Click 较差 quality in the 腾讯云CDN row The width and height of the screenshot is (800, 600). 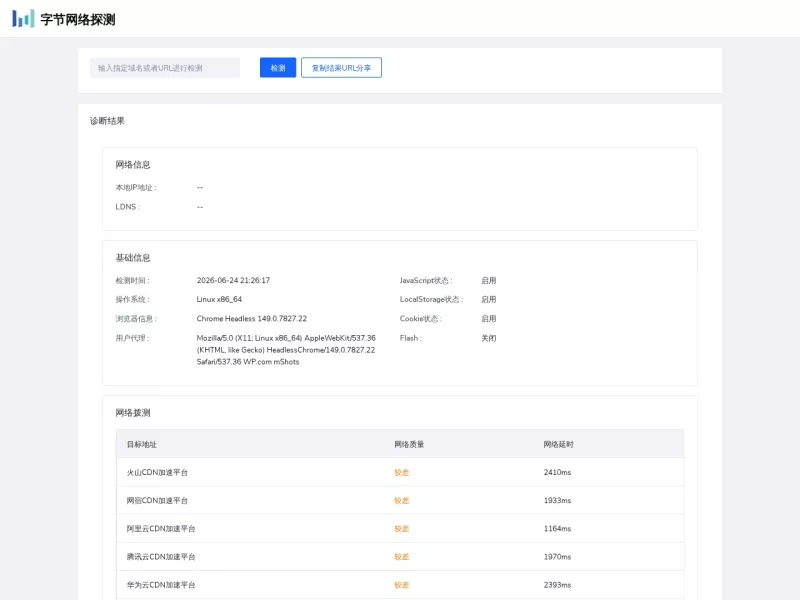tap(402, 557)
